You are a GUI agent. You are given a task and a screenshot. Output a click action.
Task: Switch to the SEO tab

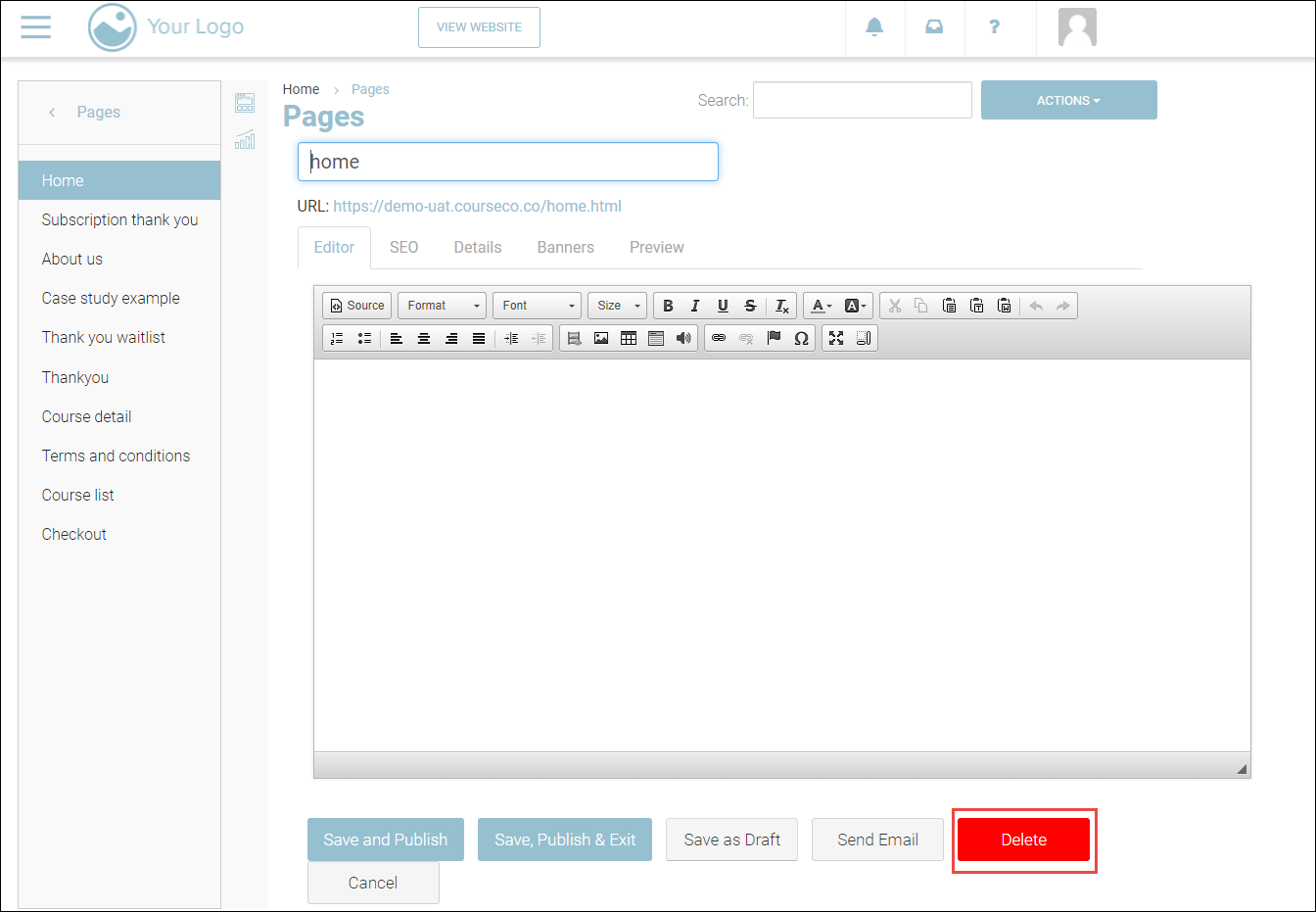pos(403,247)
